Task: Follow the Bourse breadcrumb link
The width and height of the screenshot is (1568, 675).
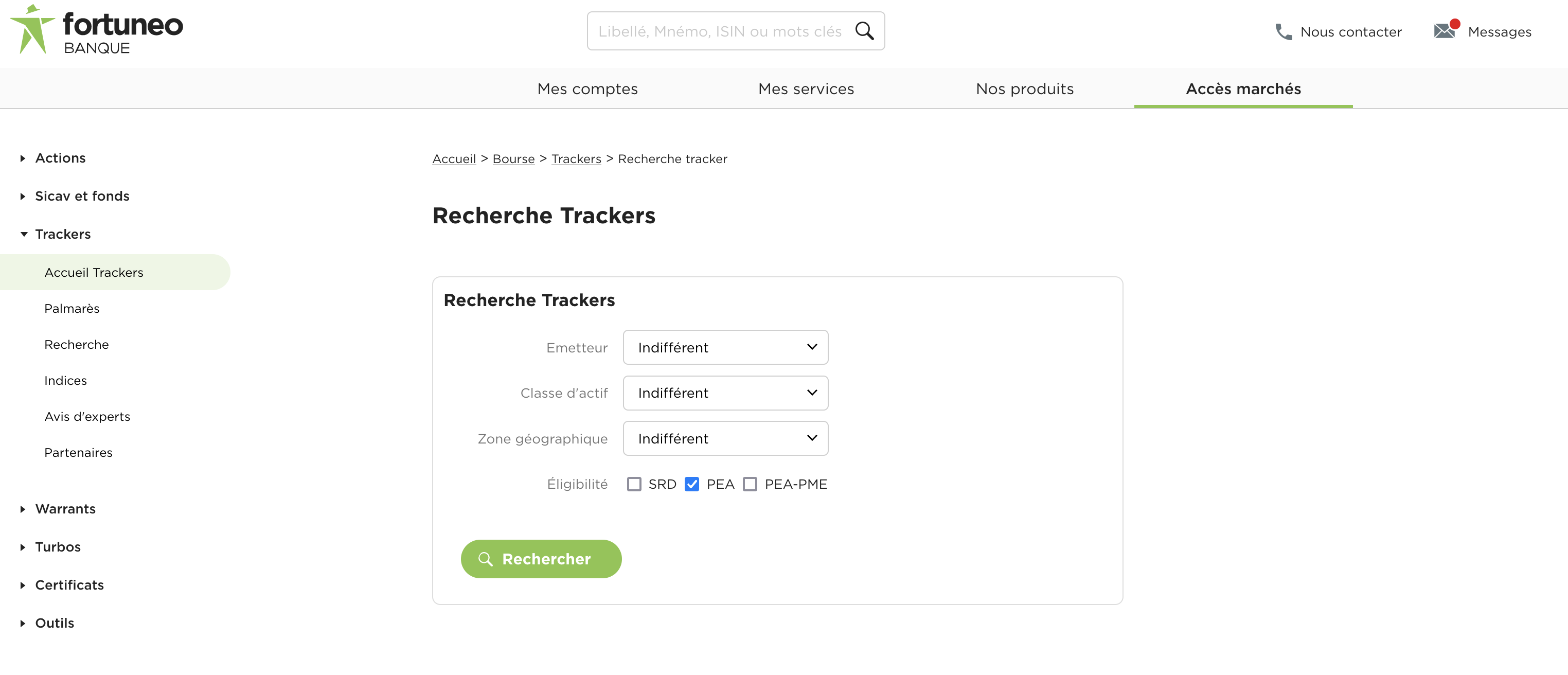Action: point(513,159)
